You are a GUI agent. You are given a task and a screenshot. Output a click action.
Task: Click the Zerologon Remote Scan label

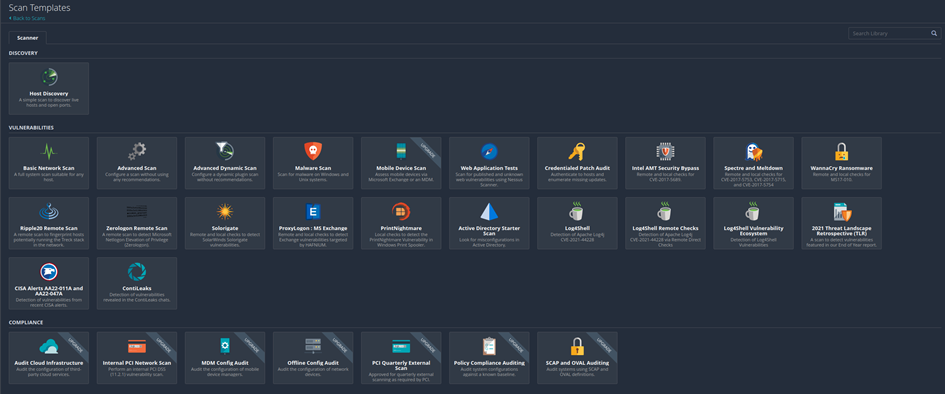137,228
